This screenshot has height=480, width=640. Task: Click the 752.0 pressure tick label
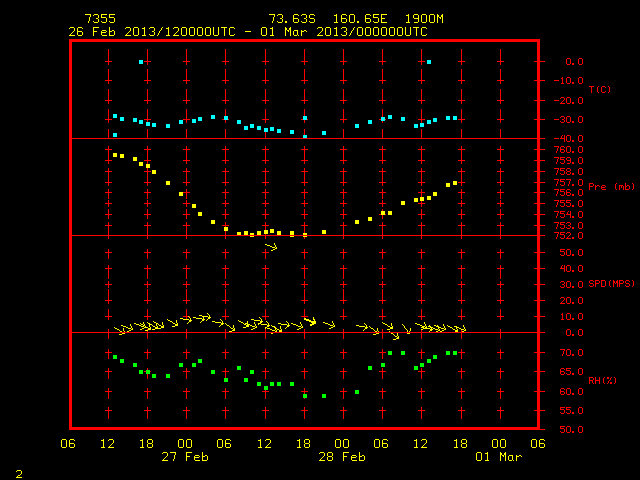(x=569, y=236)
